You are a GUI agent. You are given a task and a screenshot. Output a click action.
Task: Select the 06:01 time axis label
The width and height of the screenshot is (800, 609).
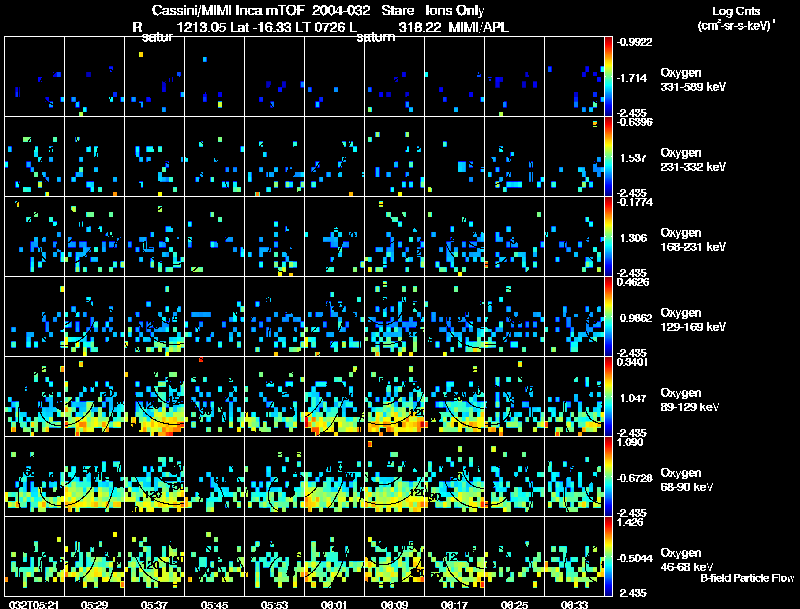(334, 605)
